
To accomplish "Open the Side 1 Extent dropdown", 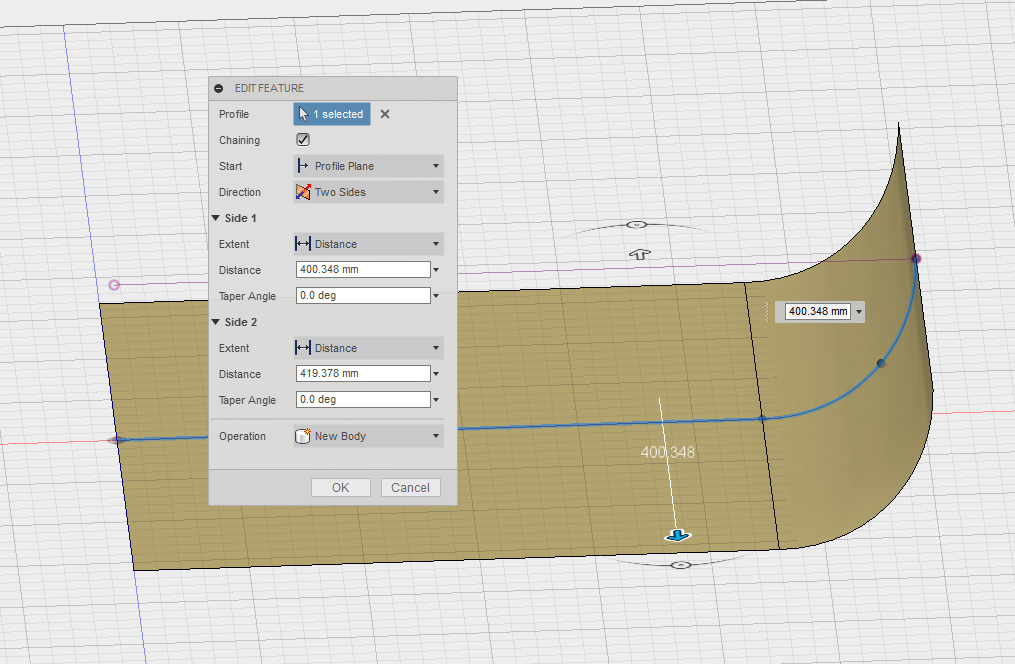I will click(369, 244).
